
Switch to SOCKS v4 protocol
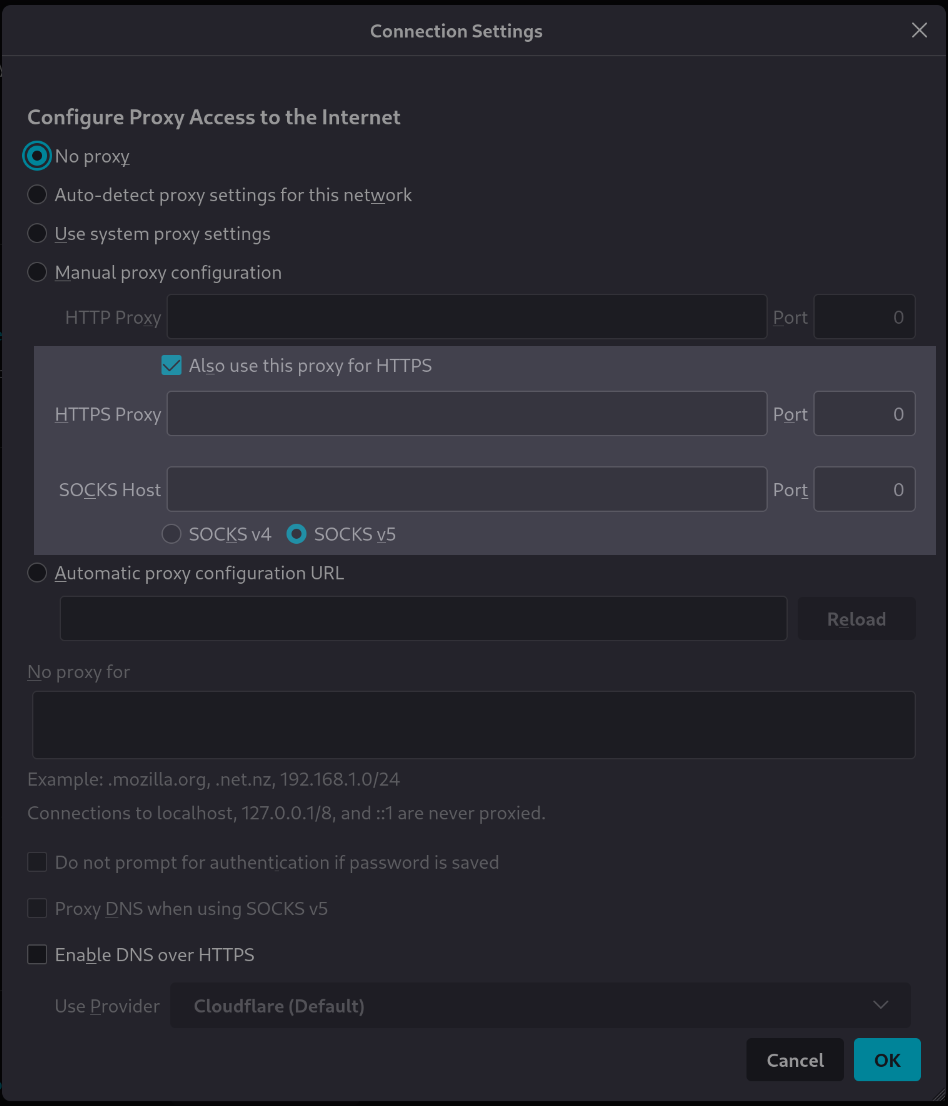coord(171,534)
